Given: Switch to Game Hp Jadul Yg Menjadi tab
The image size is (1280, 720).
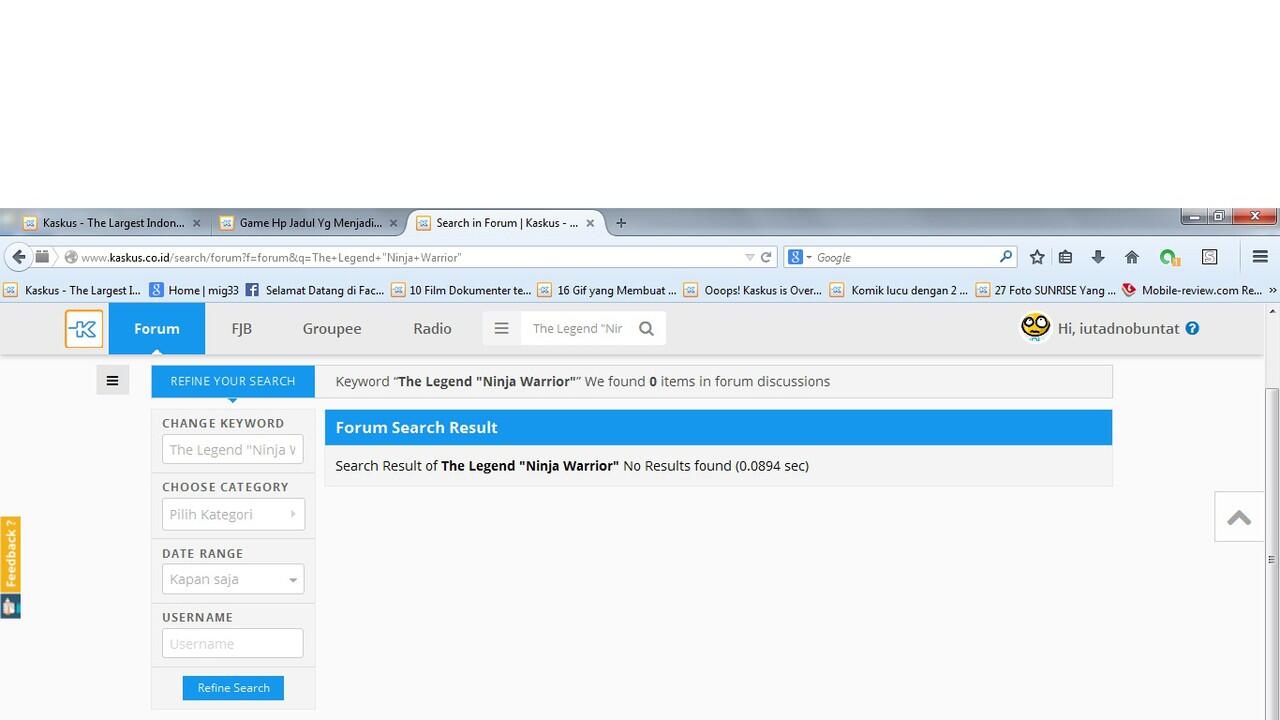Looking at the screenshot, I should [309, 223].
